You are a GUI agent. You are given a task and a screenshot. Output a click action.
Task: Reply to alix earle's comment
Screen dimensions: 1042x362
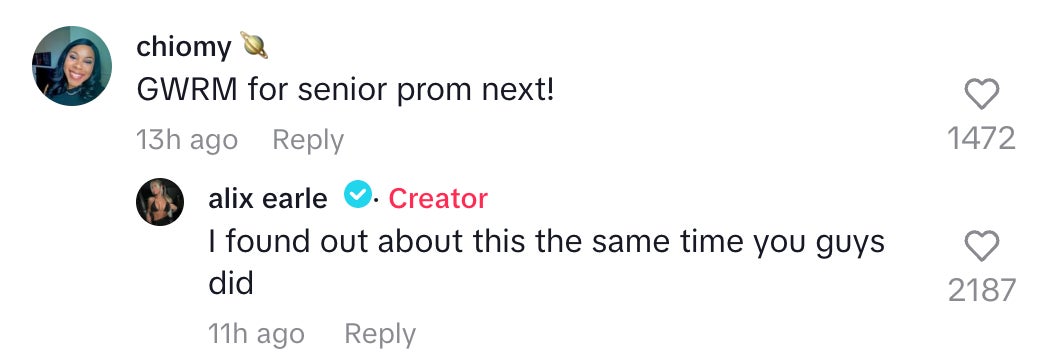click(380, 333)
